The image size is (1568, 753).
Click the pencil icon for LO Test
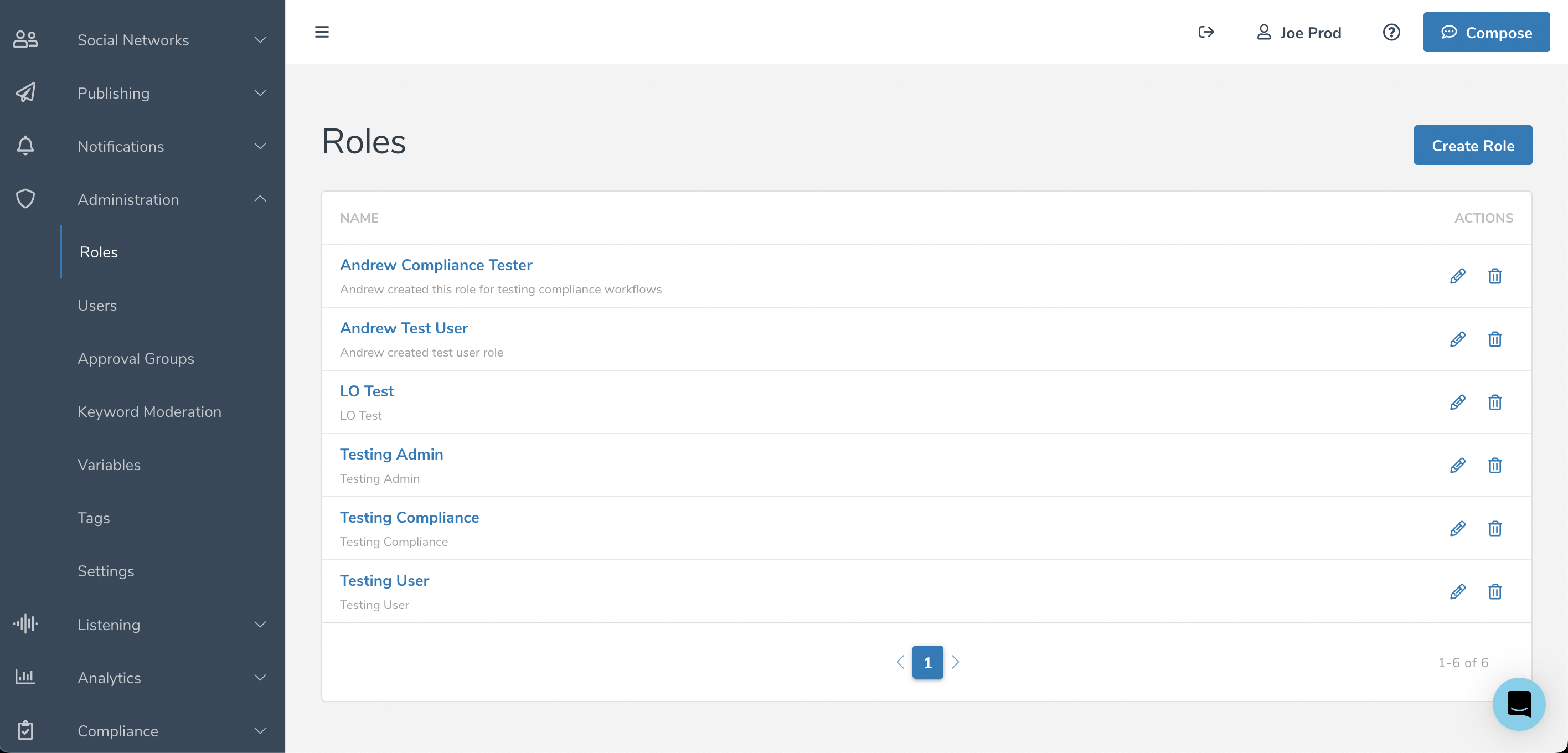pyautogui.click(x=1457, y=403)
